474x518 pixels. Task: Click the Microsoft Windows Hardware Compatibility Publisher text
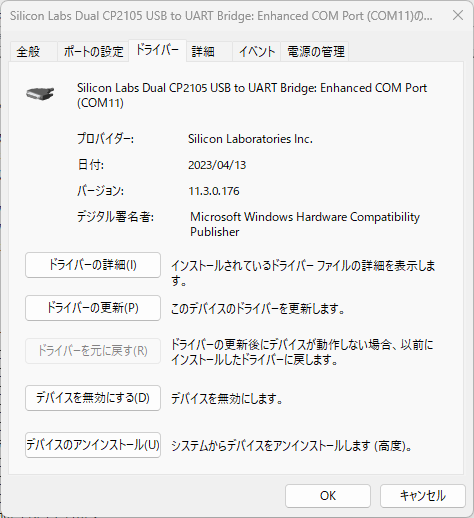tap(305, 224)
